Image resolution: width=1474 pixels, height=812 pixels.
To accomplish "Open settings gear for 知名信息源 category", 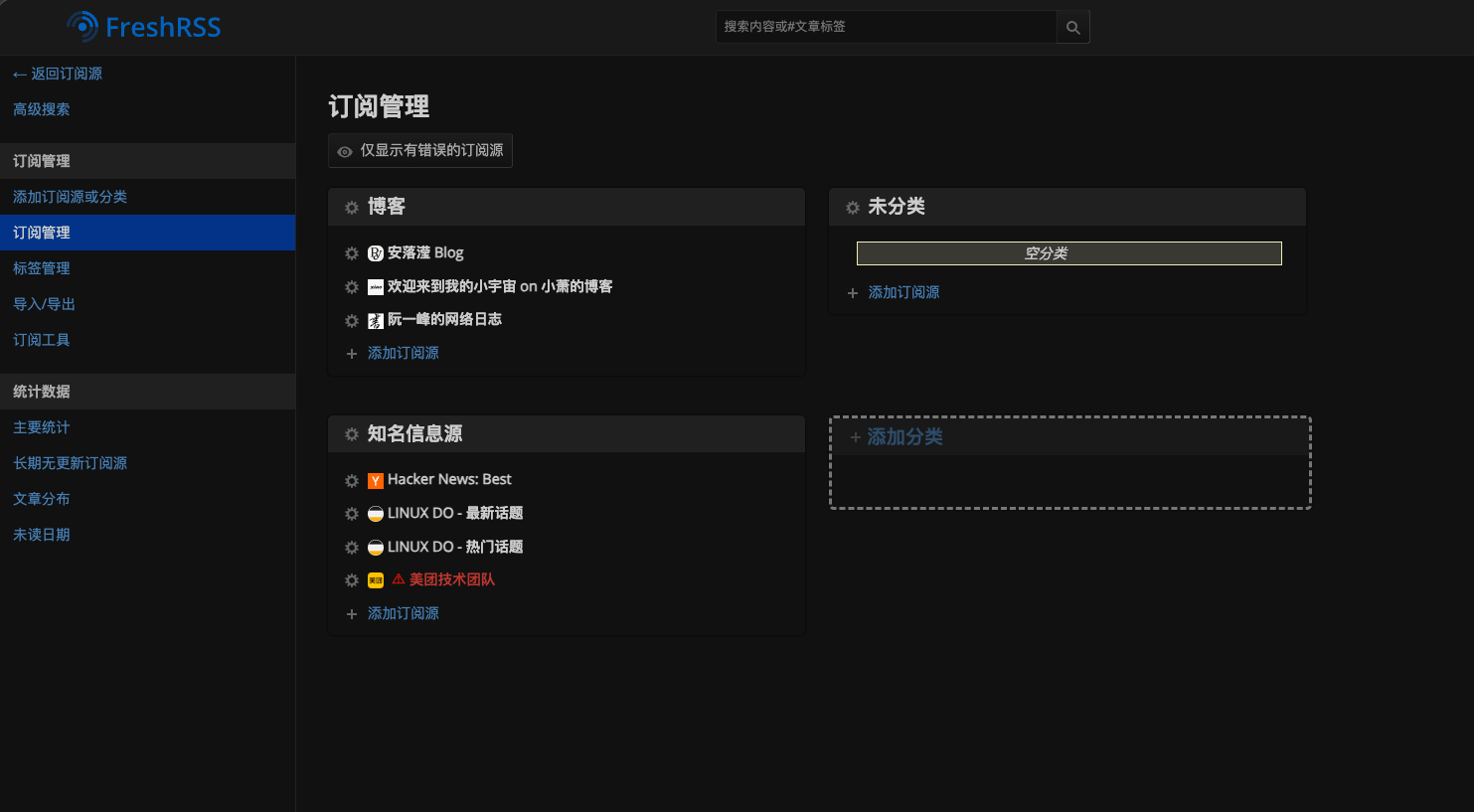I will tap(352, 434).
